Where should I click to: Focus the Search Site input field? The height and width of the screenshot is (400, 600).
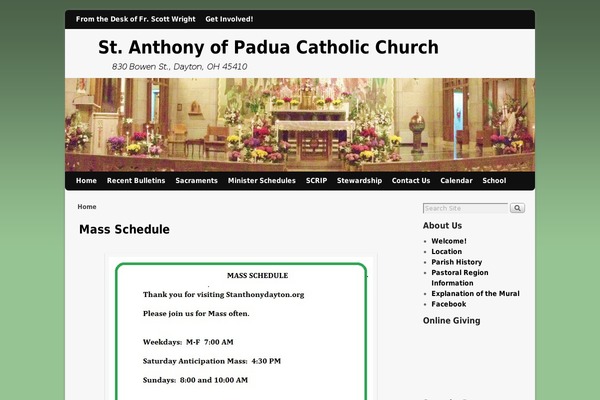coord(465,208)
